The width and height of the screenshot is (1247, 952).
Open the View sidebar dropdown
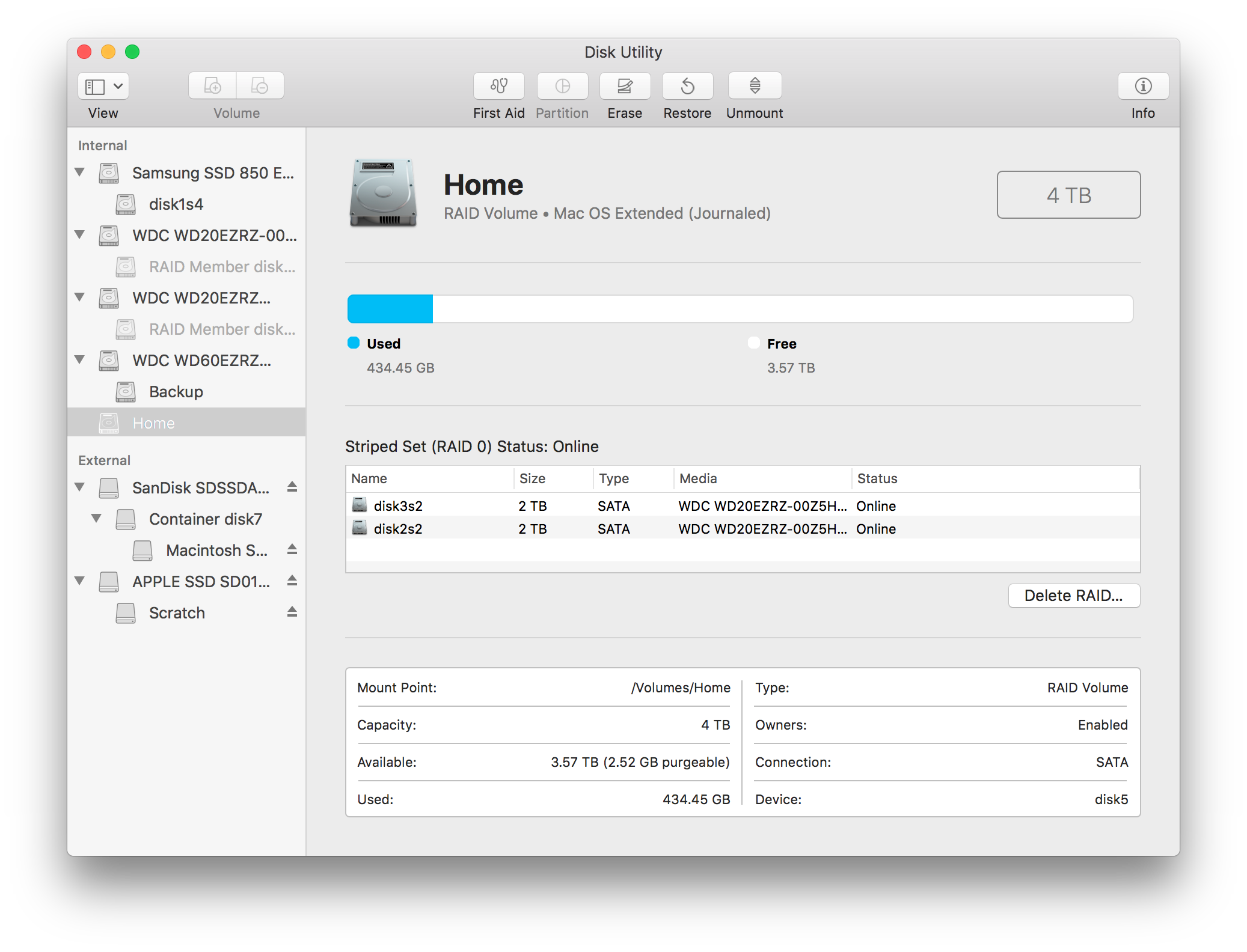pos(103,87)
